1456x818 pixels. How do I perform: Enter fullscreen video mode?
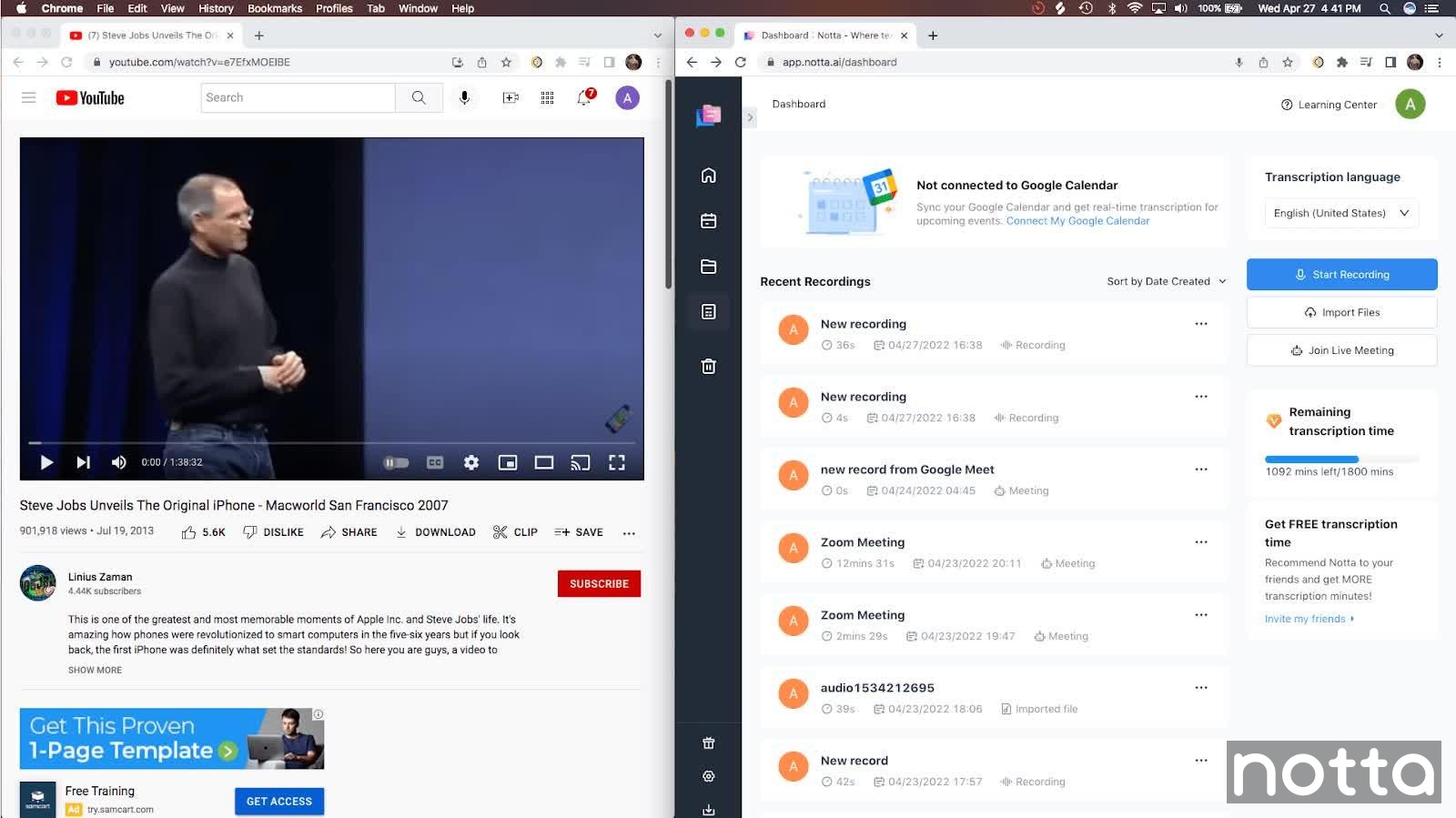tap(617, 462)
